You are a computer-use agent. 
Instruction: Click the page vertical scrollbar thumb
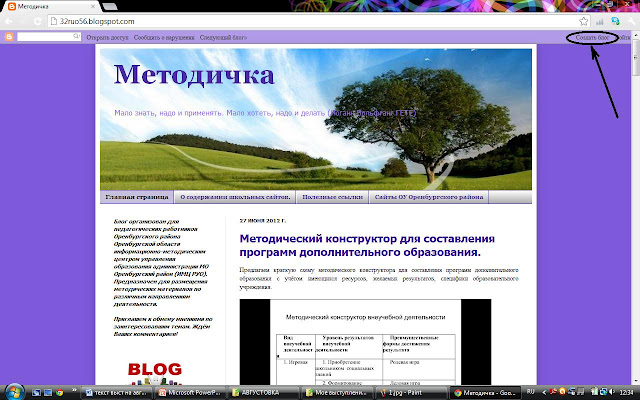point(636,58)
